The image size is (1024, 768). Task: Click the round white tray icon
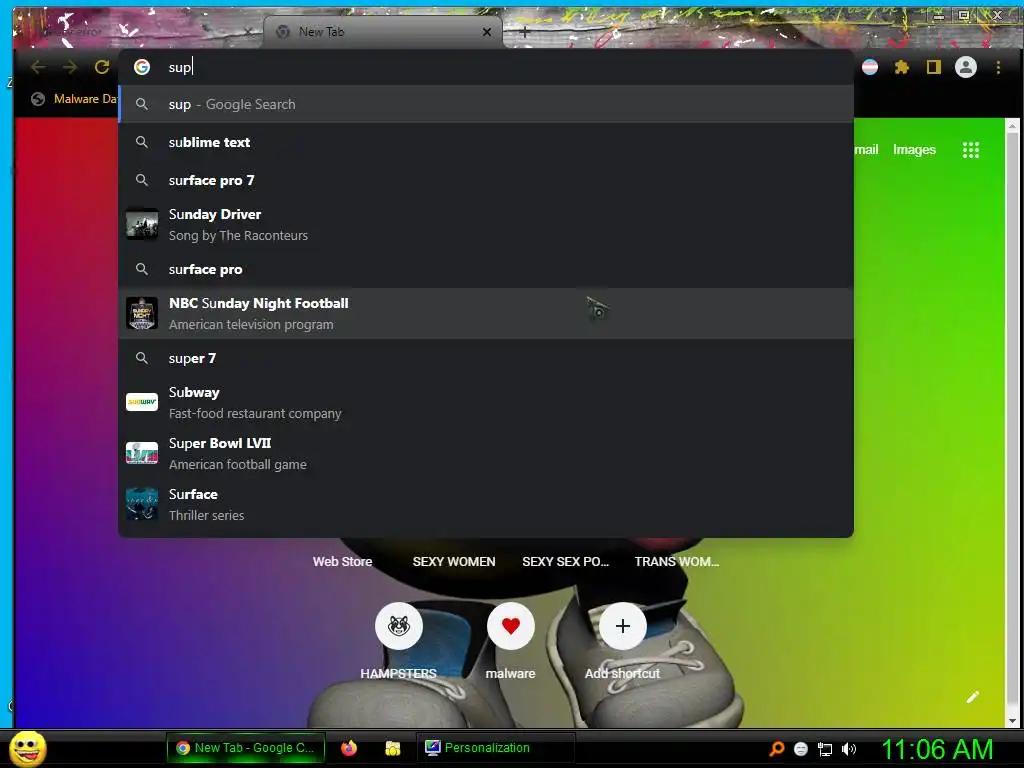(801, 749)
